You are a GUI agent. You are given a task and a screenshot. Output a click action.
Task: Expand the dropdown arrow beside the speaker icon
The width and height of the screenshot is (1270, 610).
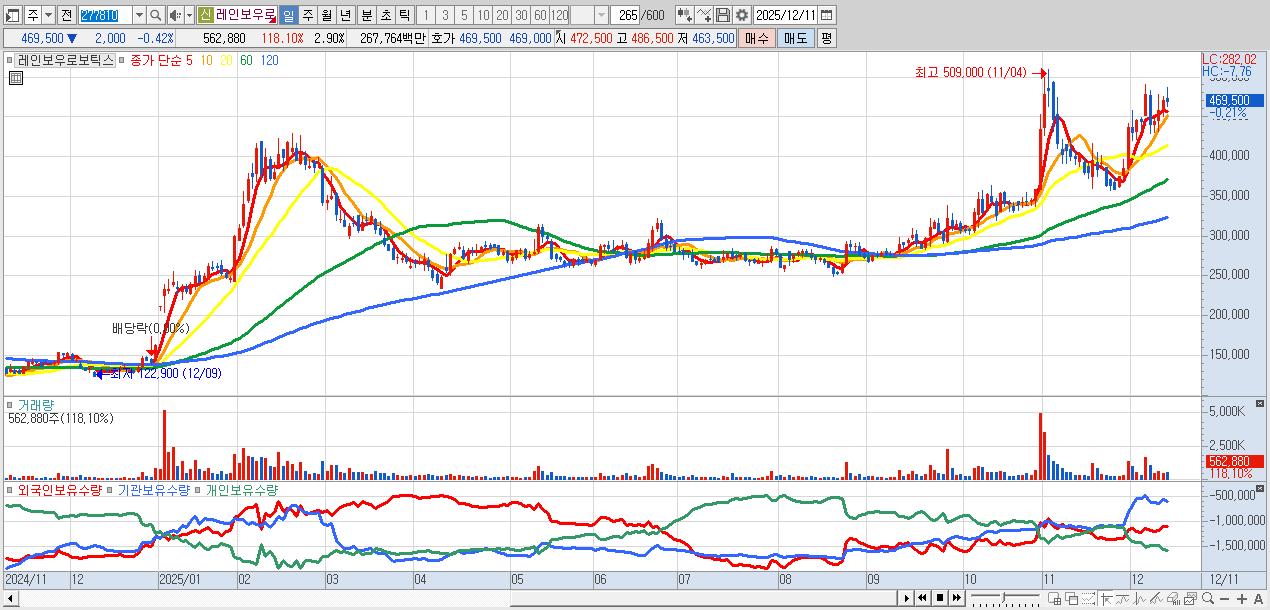[x=189, y=15]
